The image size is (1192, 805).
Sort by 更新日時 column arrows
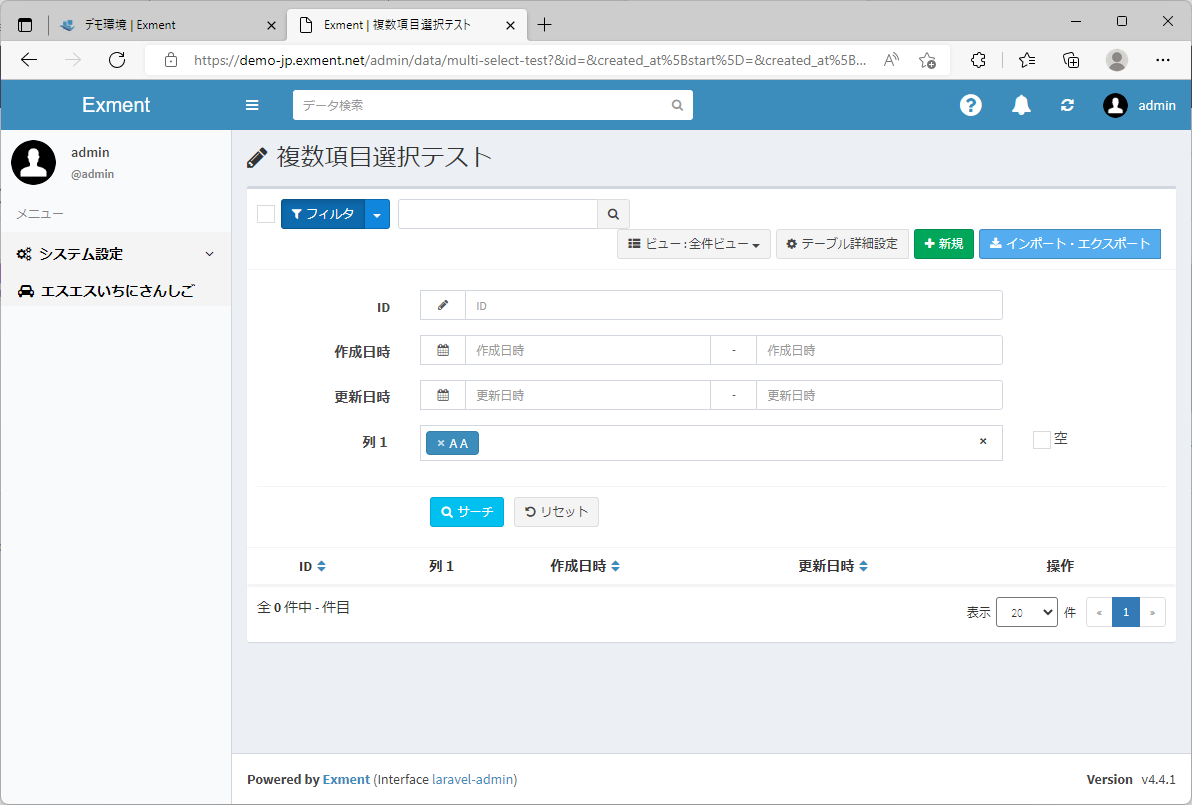pyautogui.click(x=863, y=566)
